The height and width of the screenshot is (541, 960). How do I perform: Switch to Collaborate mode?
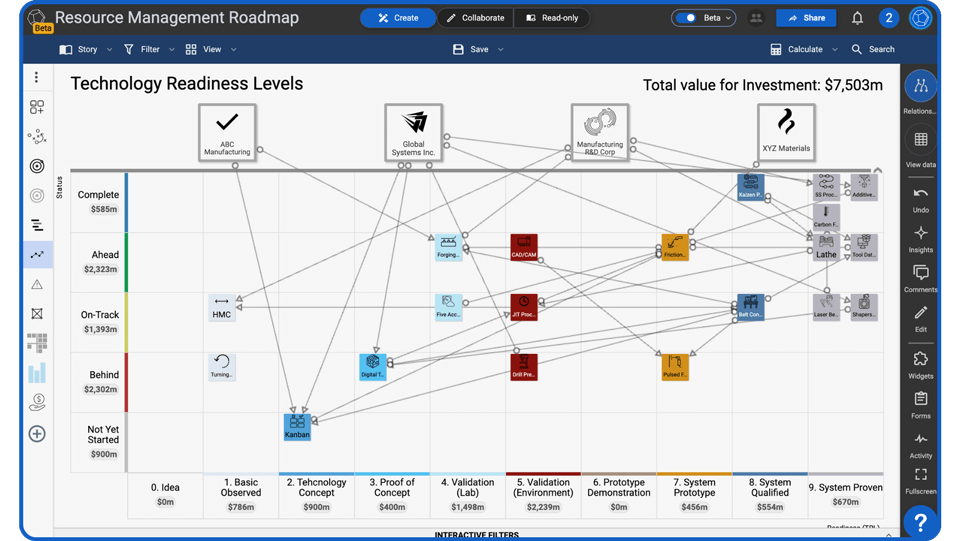coord(475,18)
